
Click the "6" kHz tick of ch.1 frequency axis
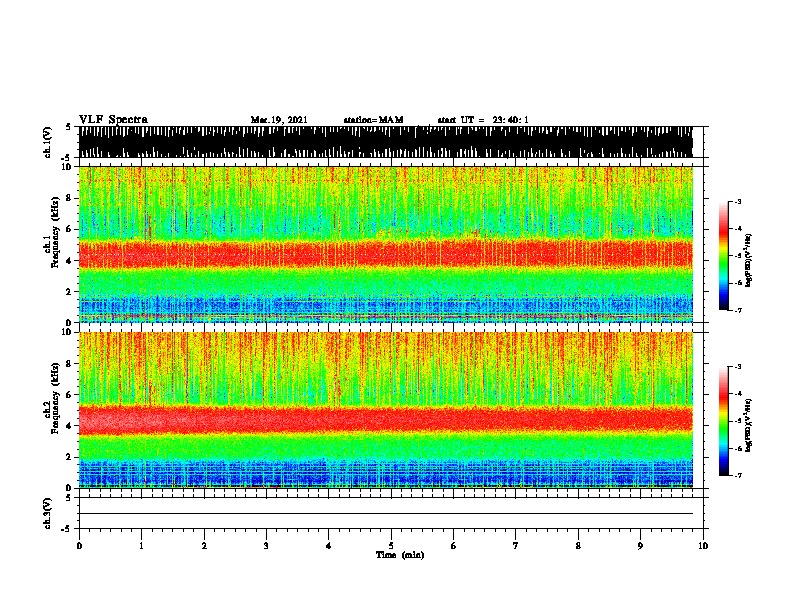(69, 230)
